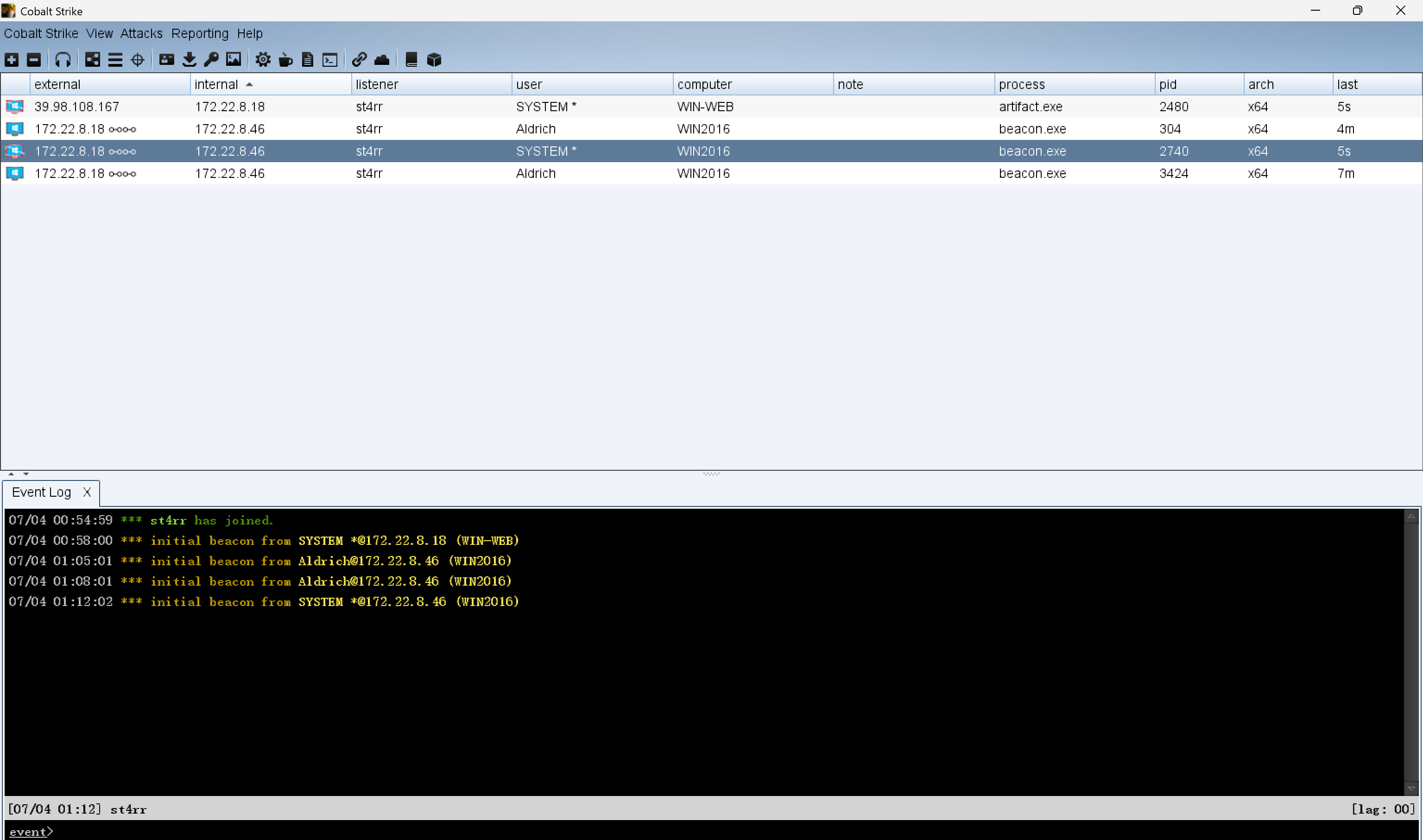Click the manage web server cloud icon
Screen dimensions: 1423x840
(382, 59)
